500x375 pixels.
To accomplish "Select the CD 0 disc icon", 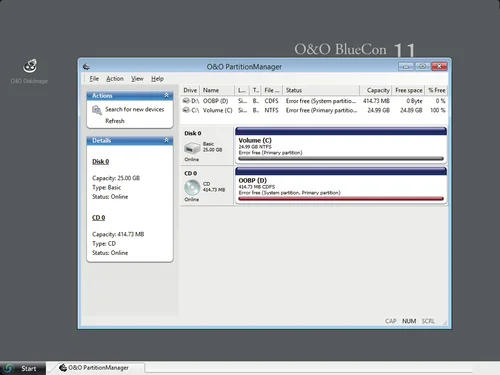I will tap(192, 188).
